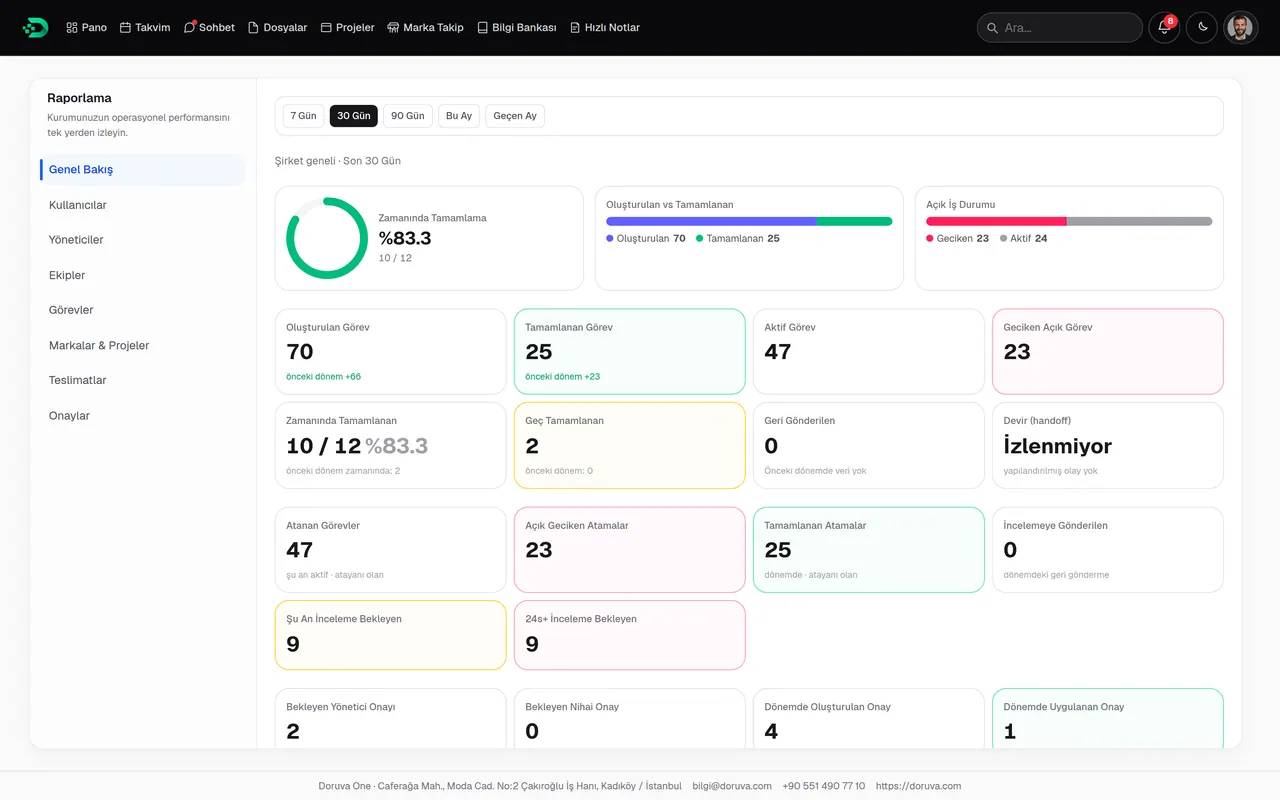Click the Doruva logo icon
The height and width of the screenshot is (800, 1280).
click(35, 28)
